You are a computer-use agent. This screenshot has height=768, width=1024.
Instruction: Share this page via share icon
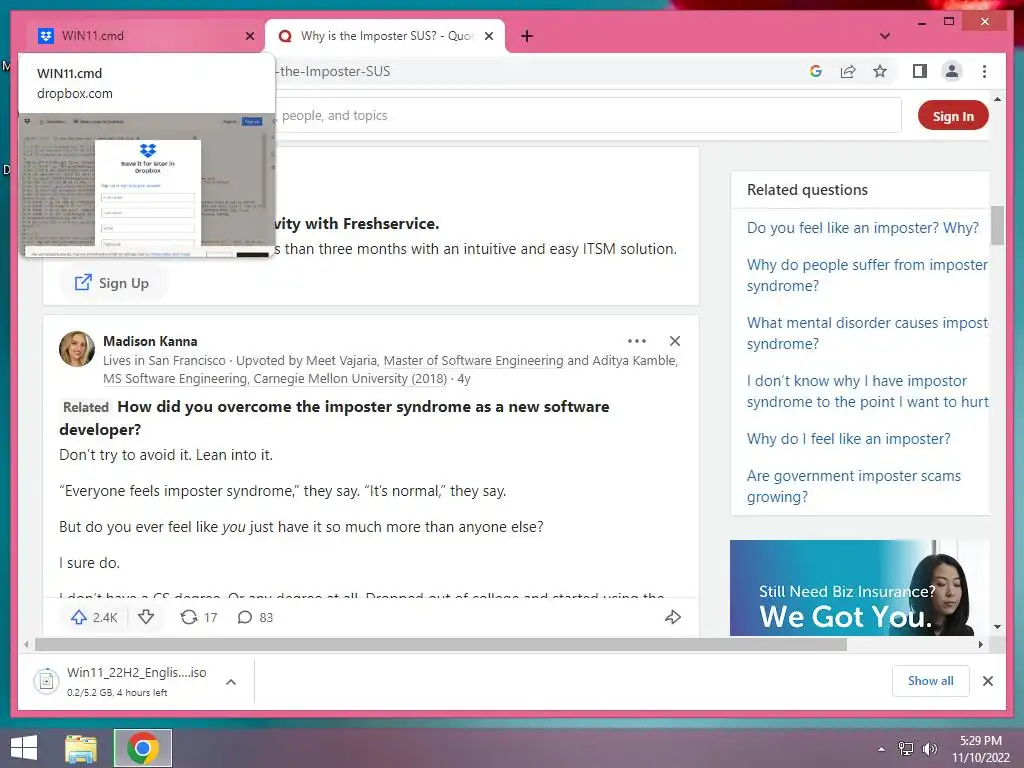848,71
